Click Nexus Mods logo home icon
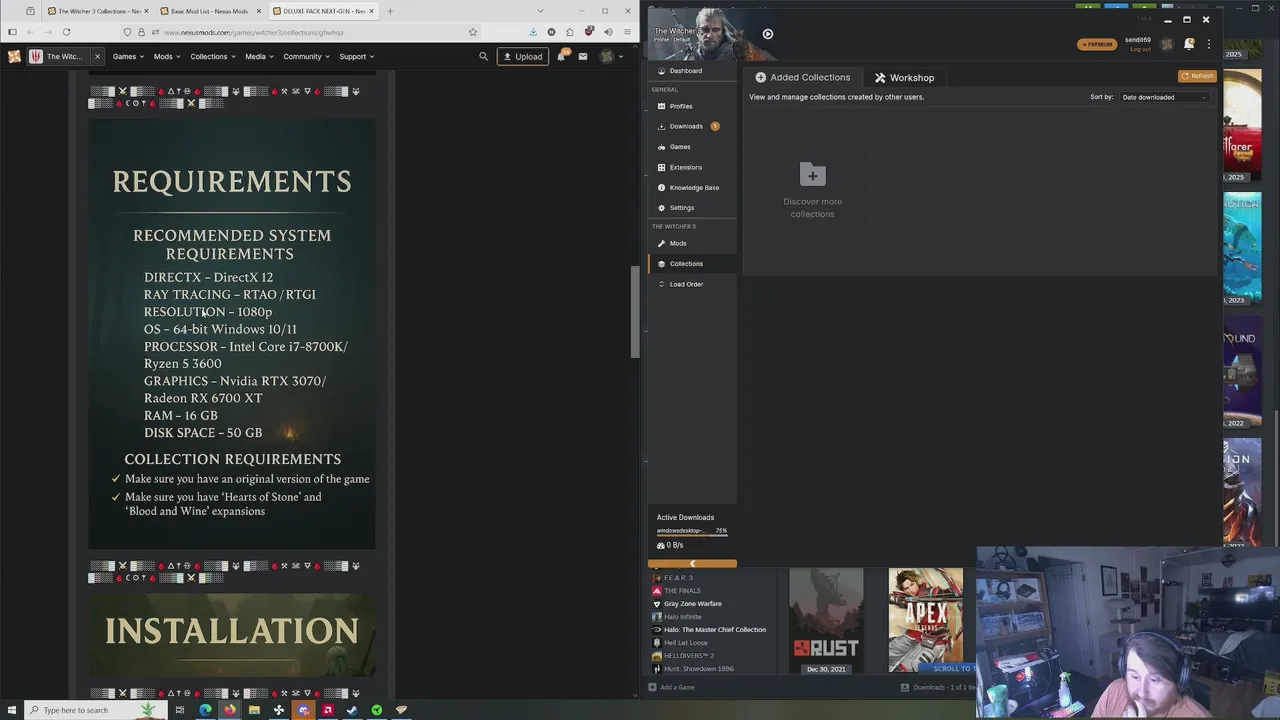 pyautogui.click(x=14, y=57)
